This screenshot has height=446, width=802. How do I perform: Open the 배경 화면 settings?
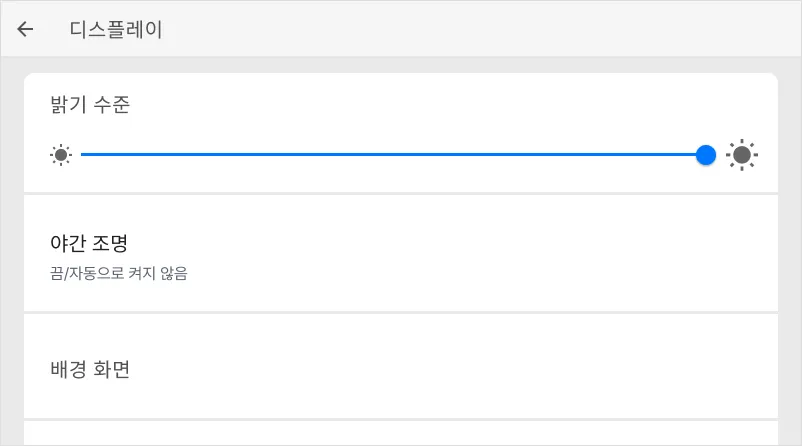400,369
